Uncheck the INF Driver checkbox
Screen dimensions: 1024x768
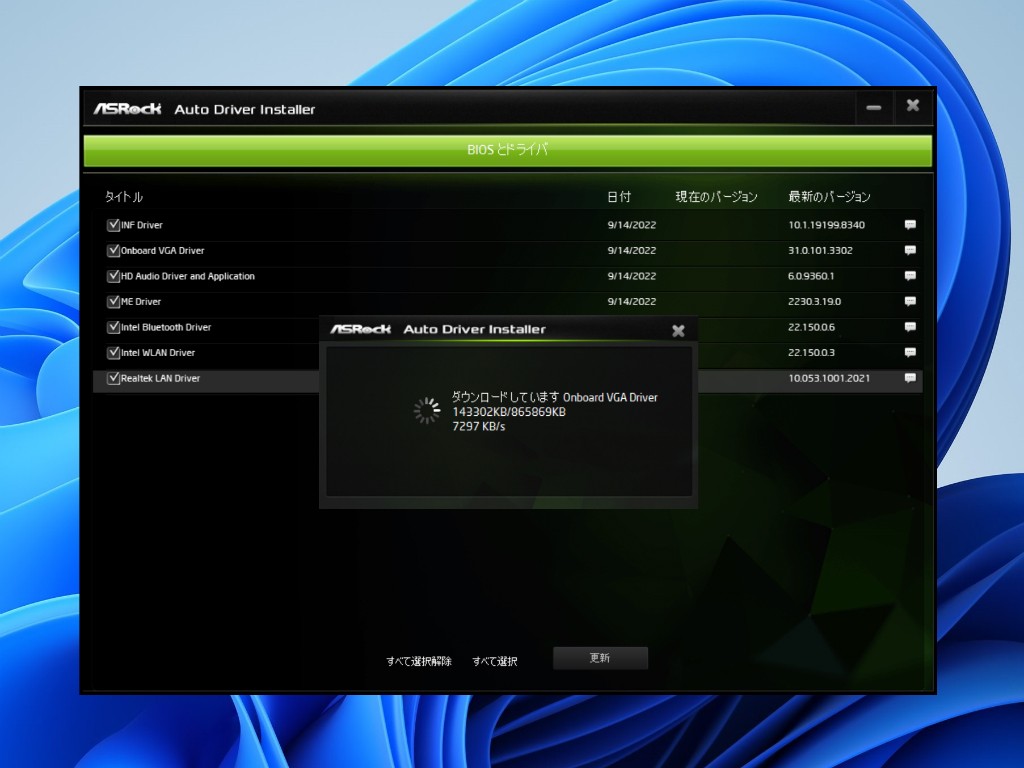pos(113,225)
